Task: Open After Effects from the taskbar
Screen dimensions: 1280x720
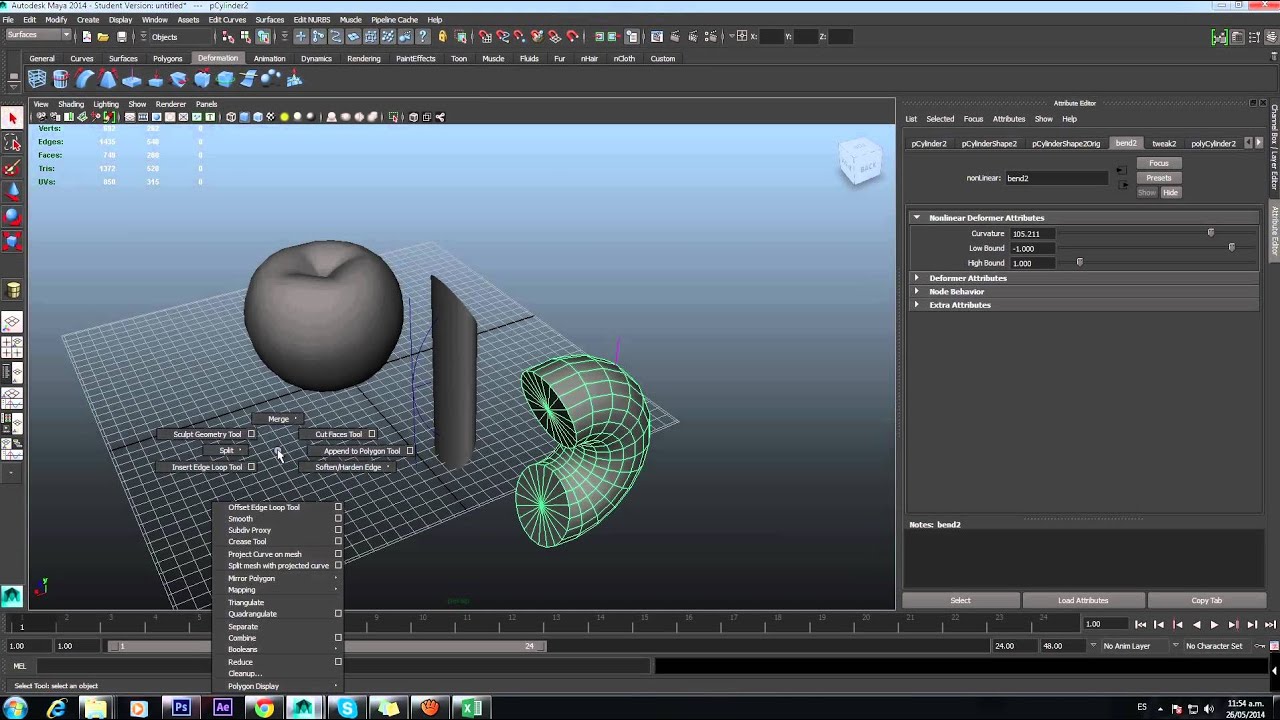Action: (x=222, y=708)
